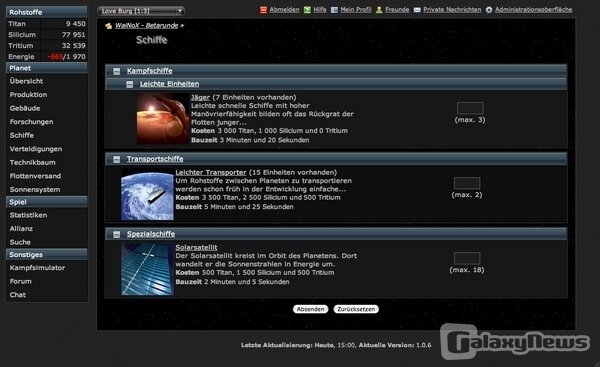The height and width of the screenshot is (367, 600).
Task: Launch the Kampfsimulator
Action: pos(37,268)
